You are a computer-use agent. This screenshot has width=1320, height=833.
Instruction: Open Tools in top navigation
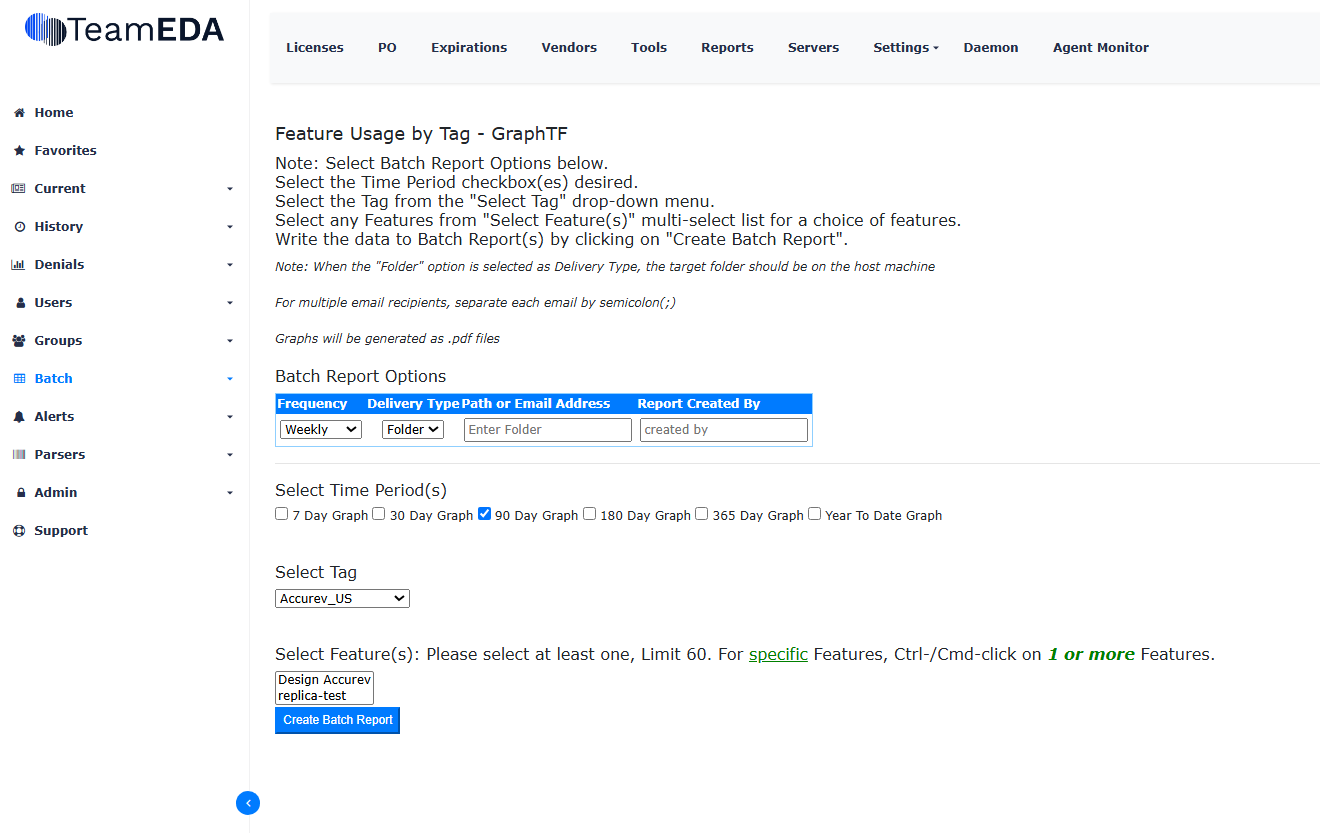[649, 47]
